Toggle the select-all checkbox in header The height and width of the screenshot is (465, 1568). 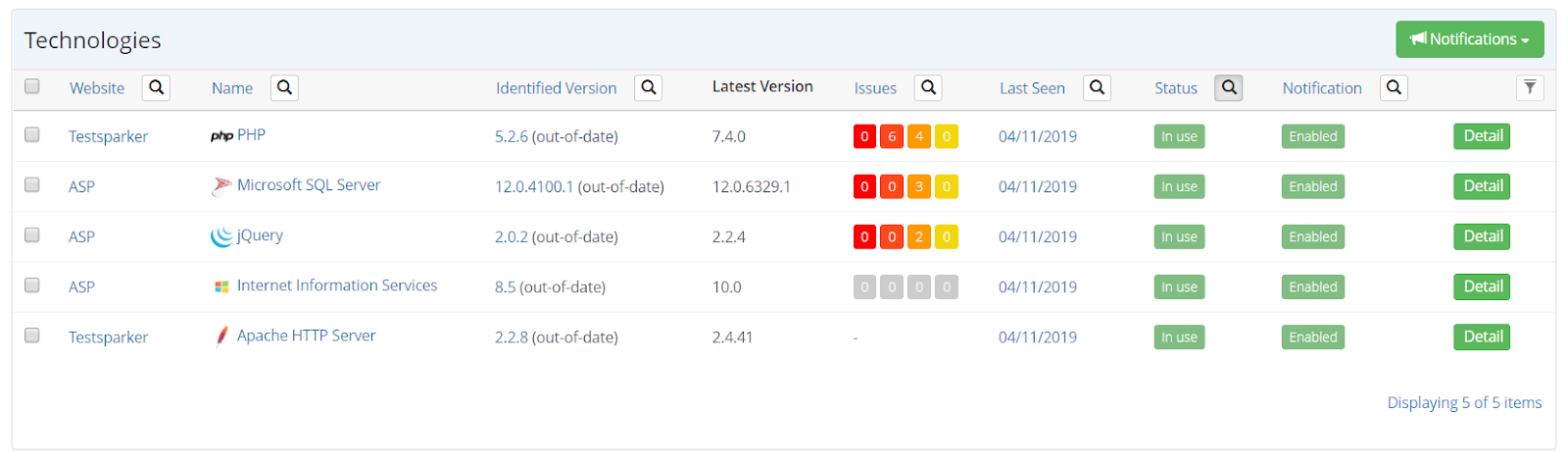(32, 86)
